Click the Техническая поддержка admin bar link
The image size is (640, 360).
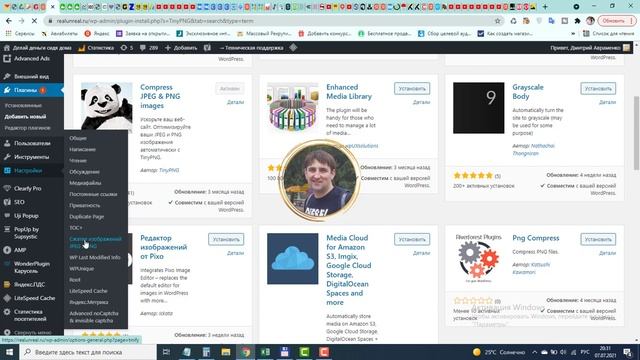point(251,48)
